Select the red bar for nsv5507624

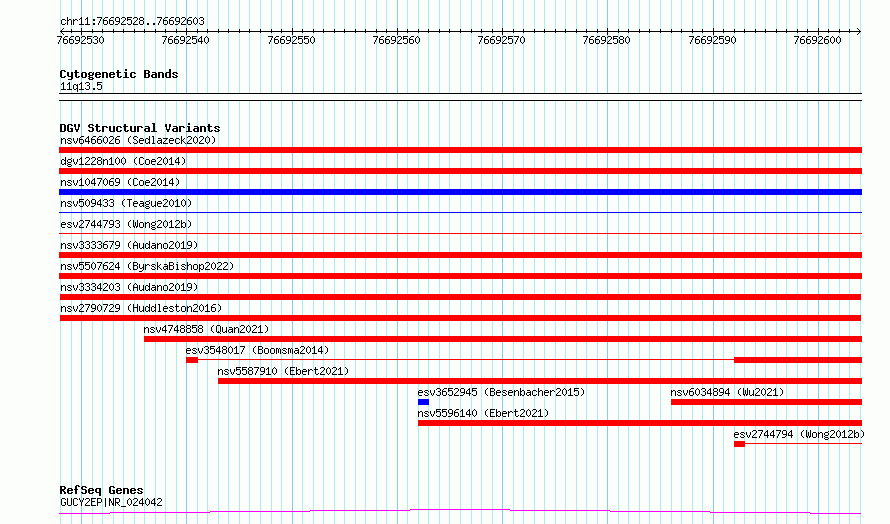tap(460, 276)
